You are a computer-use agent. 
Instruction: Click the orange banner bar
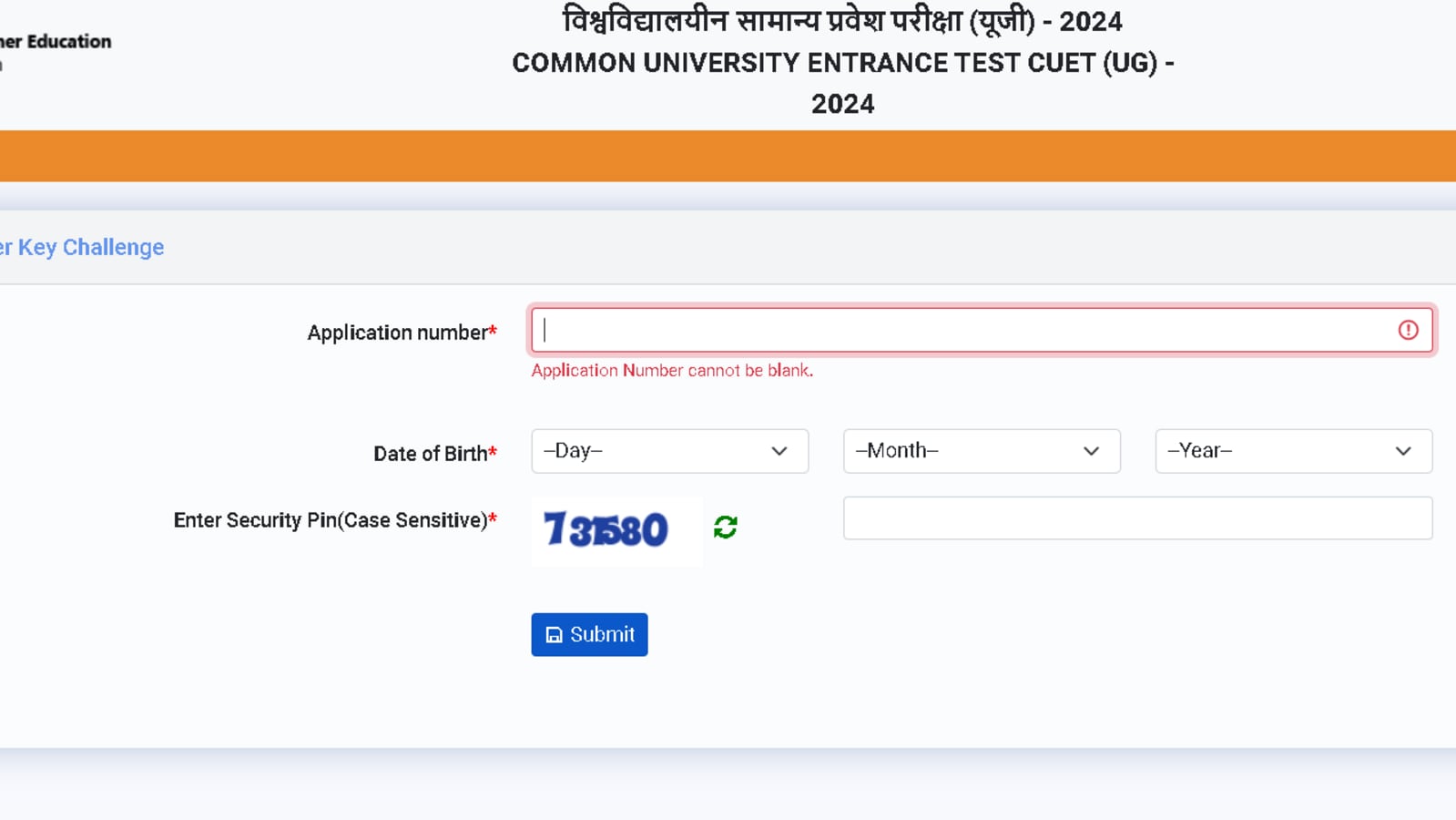(x=728, y=155)
